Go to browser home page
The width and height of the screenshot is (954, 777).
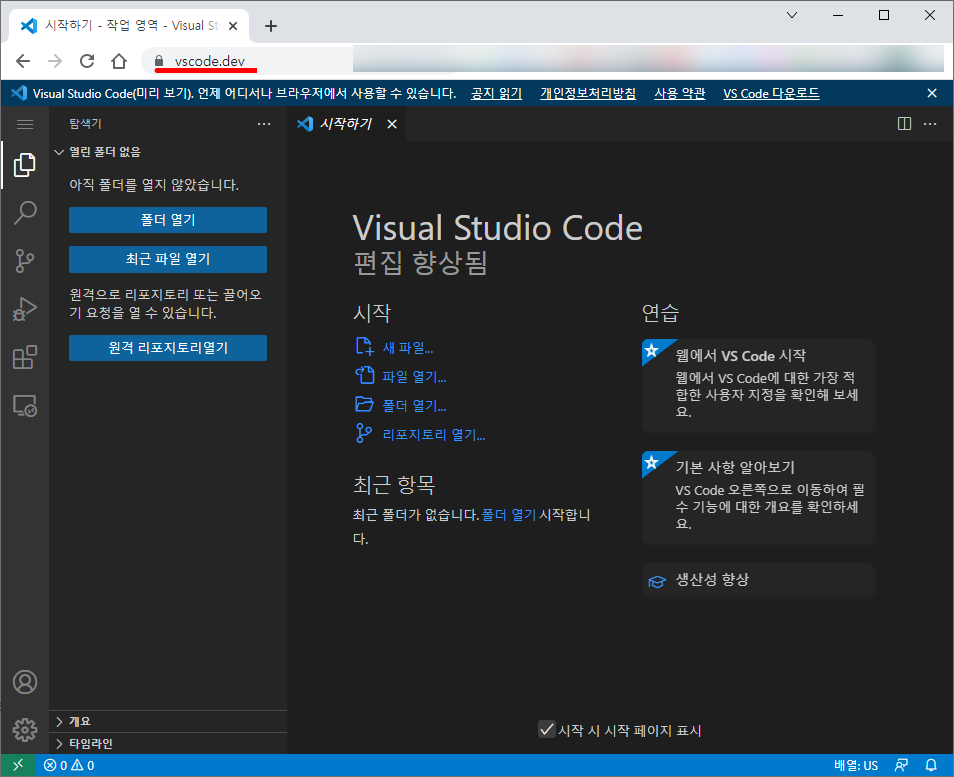(x=119, y=61)
